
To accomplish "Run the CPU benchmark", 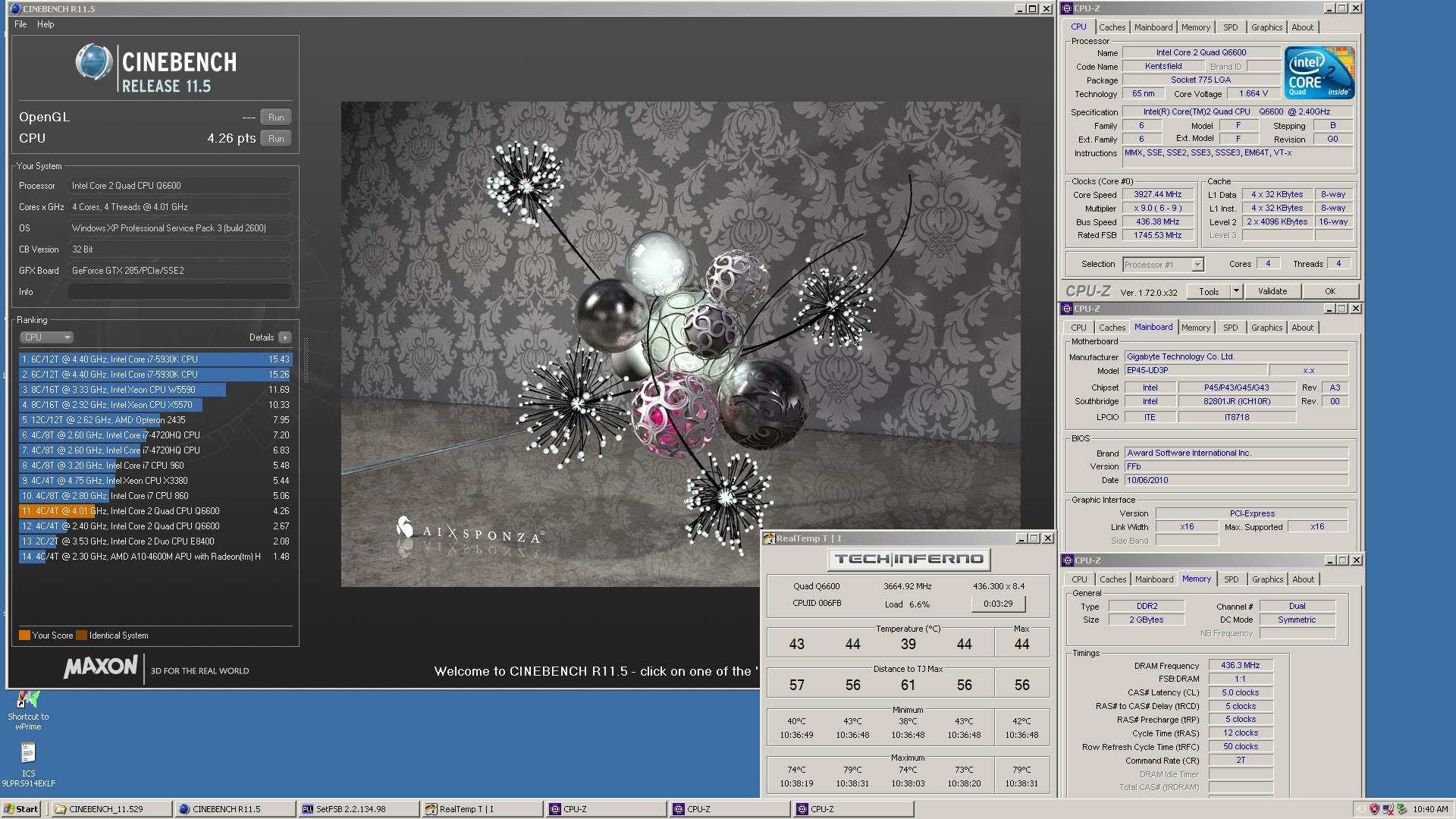I will click(x=276, y=139).
